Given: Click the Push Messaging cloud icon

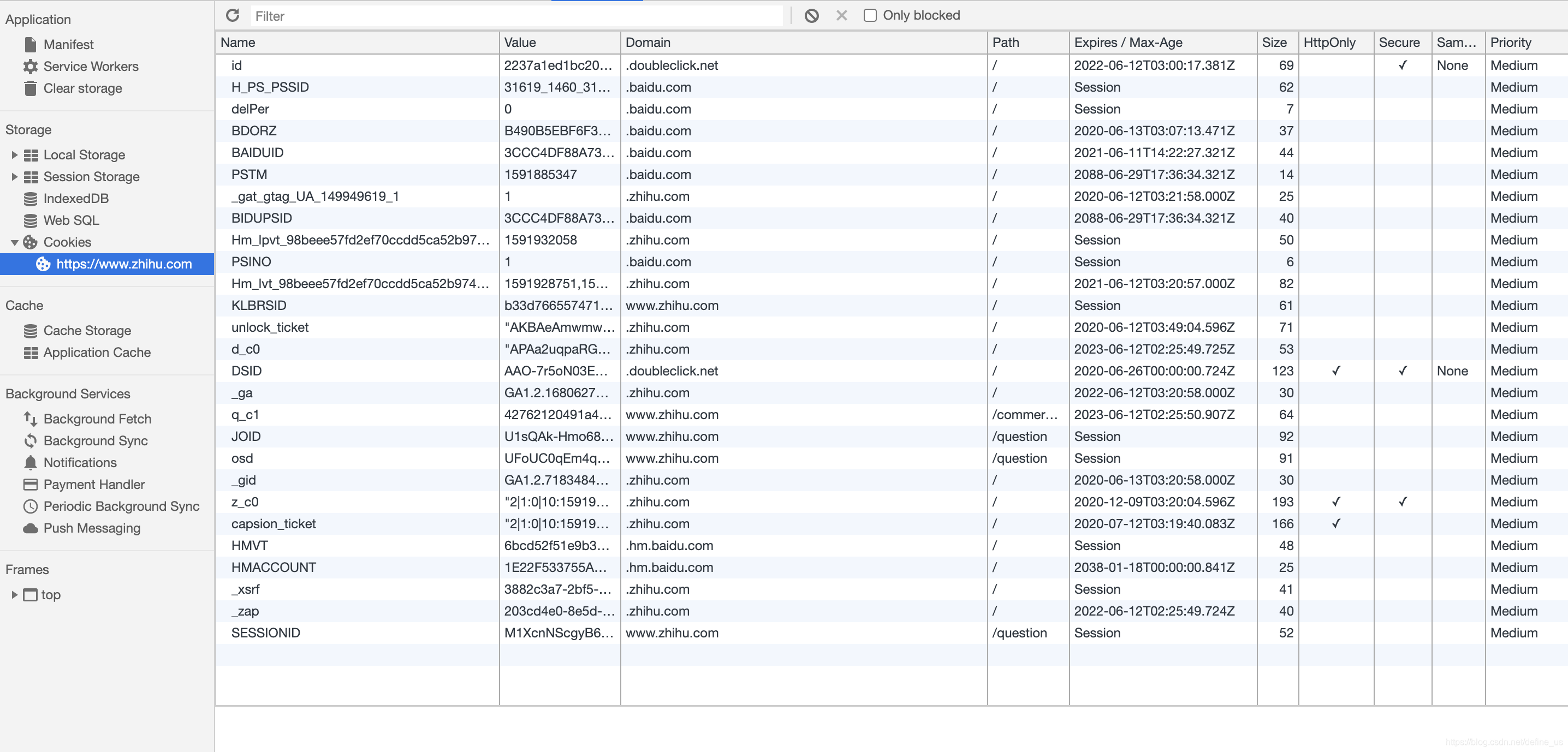Looking at the screenshot, I should pos(31,529).
